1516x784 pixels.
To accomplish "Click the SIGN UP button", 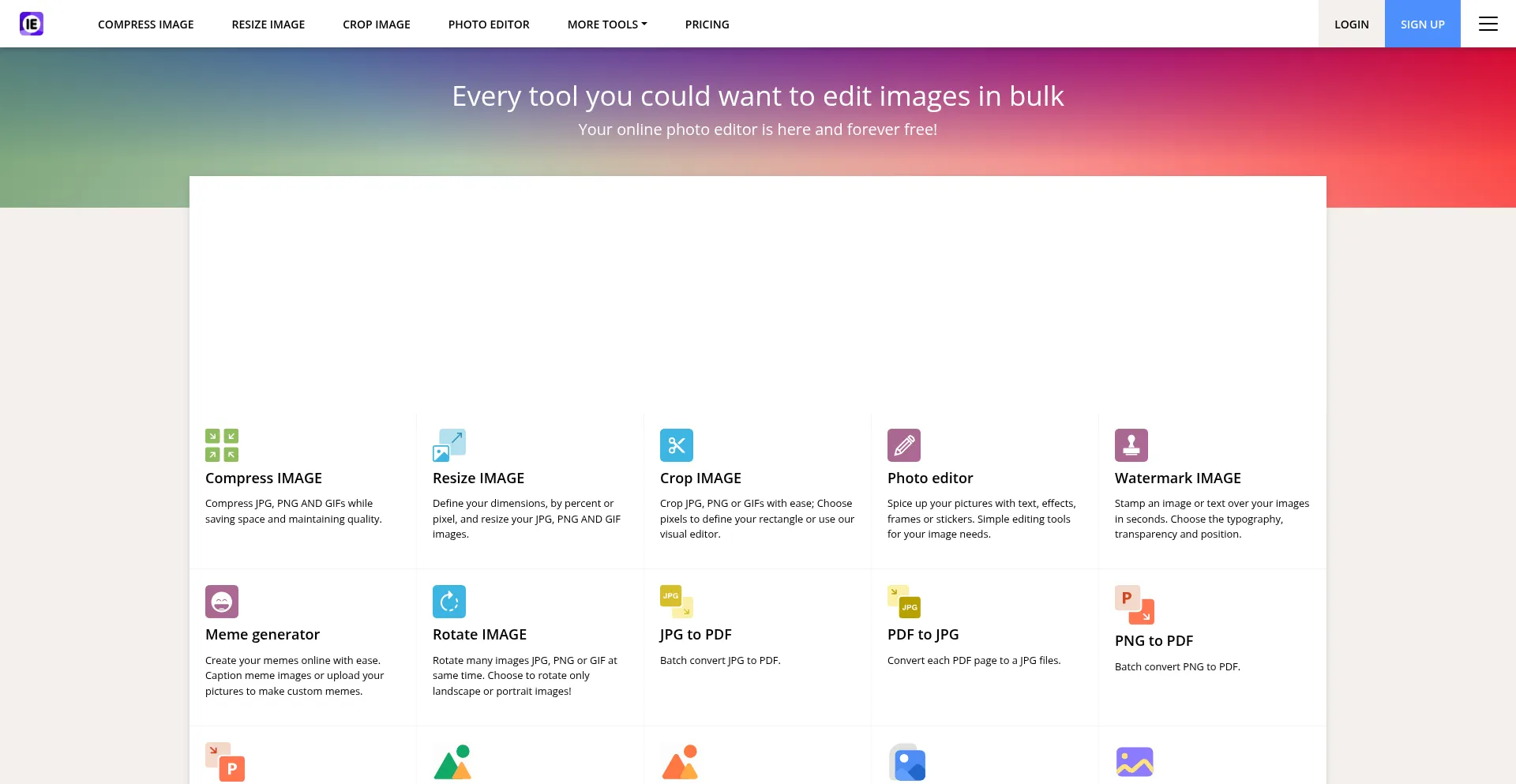I will pyautogui.click(x=1422, y=24).
